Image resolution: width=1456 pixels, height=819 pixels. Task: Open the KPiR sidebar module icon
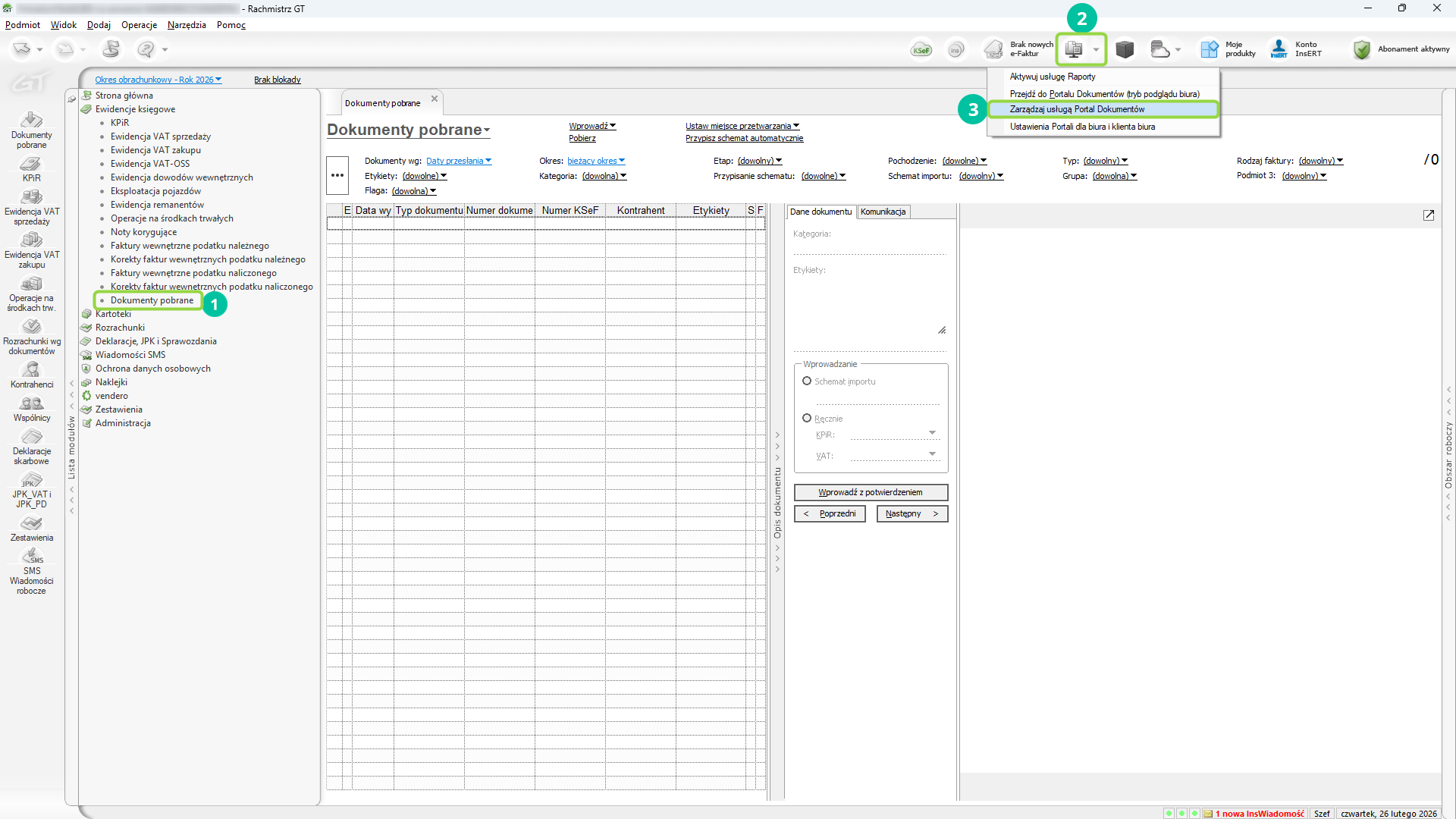point(31,165)
